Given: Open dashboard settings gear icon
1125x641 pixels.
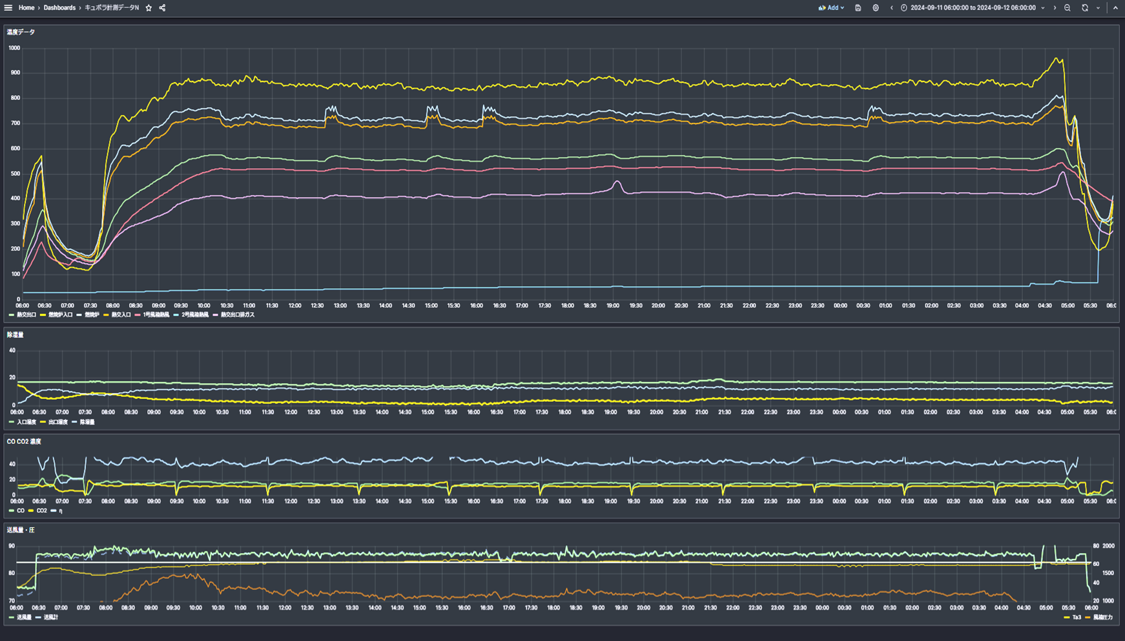Looking at the screenshot, I should point(876,8).
